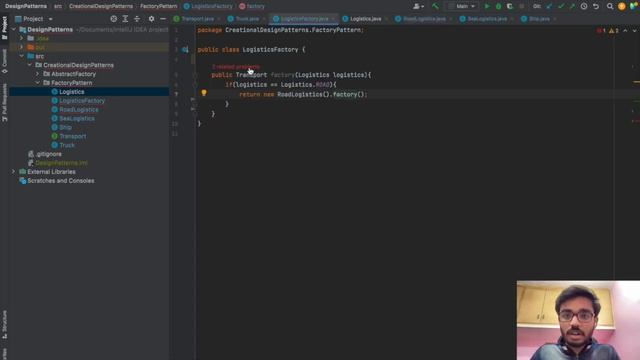Select Truck class in project tree
640x360 pixels.
(67, 145)
